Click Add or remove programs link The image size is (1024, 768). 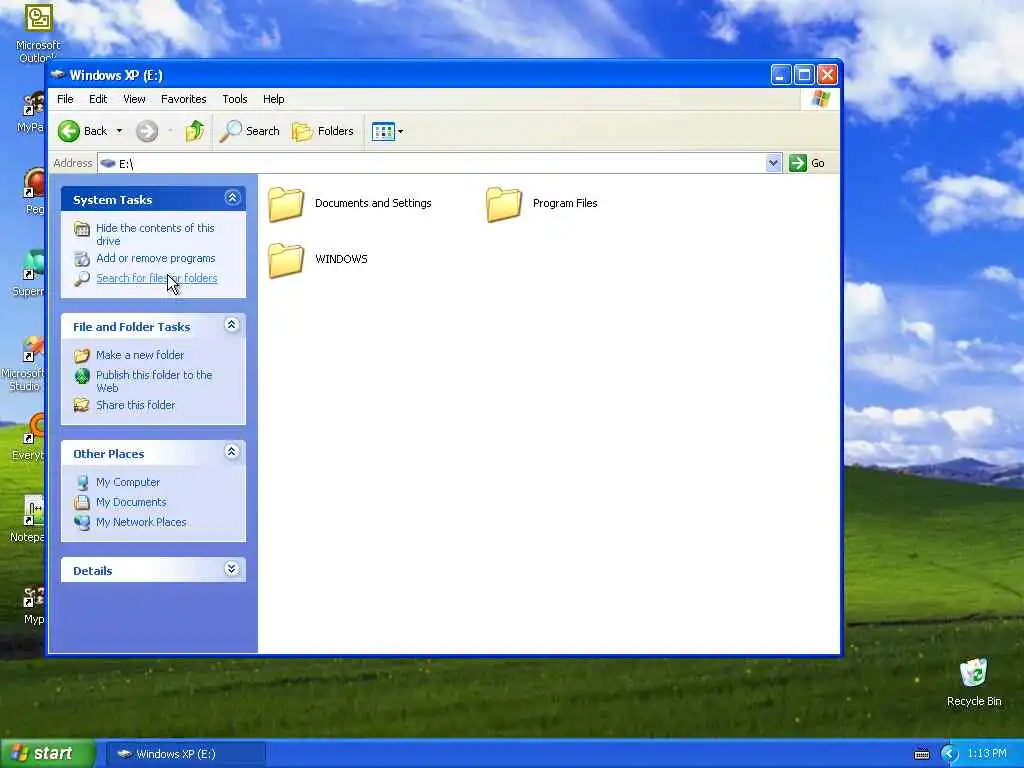(155, 259)
